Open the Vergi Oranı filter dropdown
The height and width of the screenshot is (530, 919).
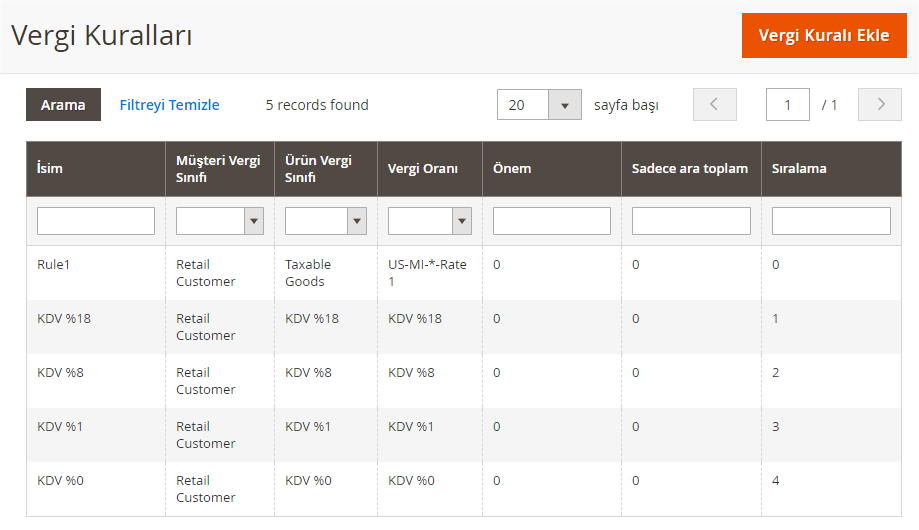(429, 221)
